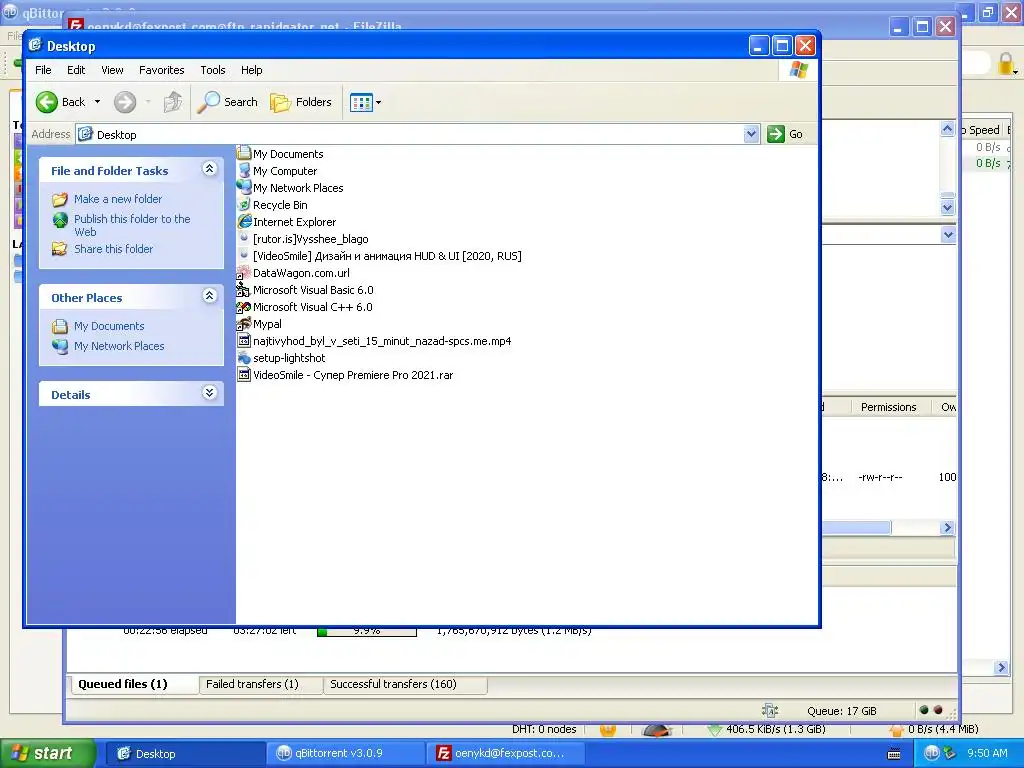Switch to Queued files tab in FileZilla

tap(133, 684)
